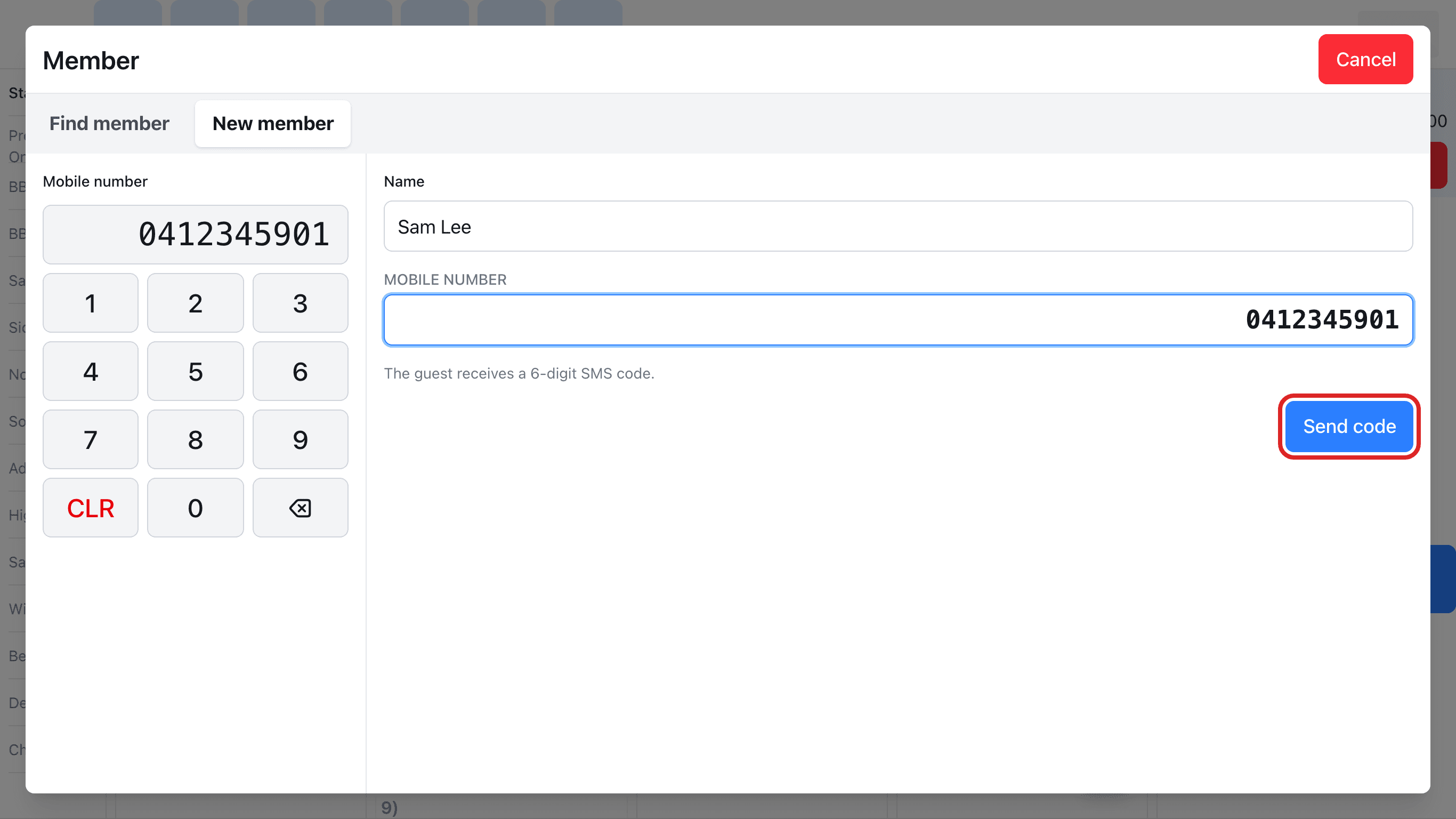Tap keypad digit 0

196,508
